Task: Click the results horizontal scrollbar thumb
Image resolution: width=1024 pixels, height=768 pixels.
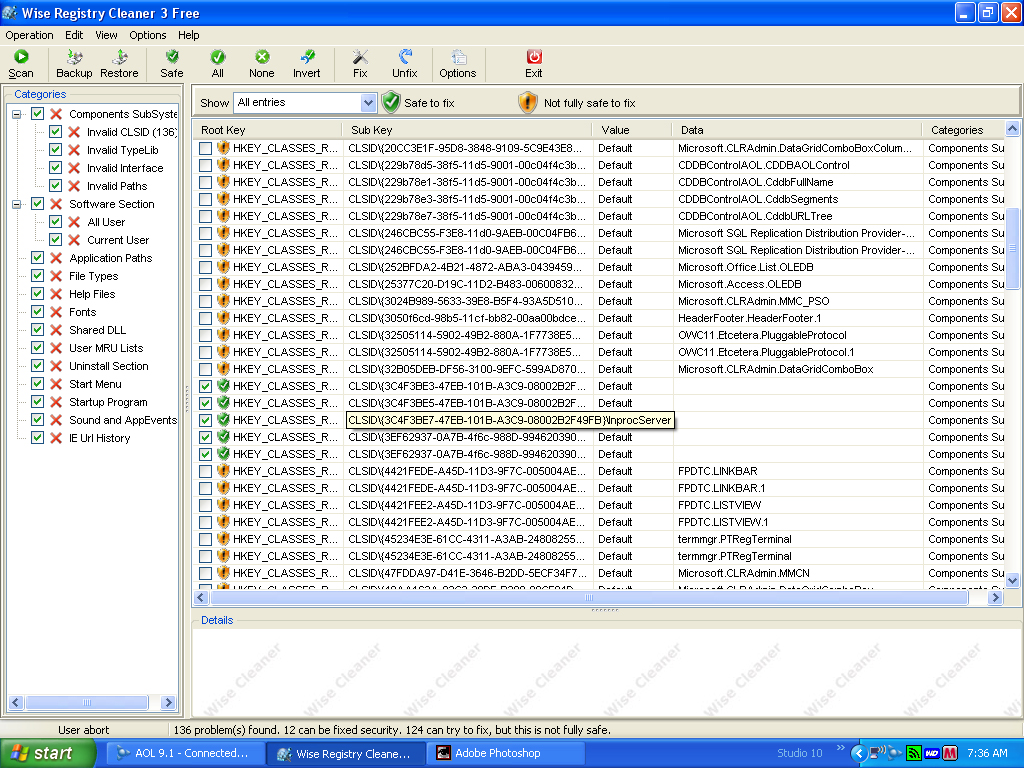Action: click(x=589, y=598)
